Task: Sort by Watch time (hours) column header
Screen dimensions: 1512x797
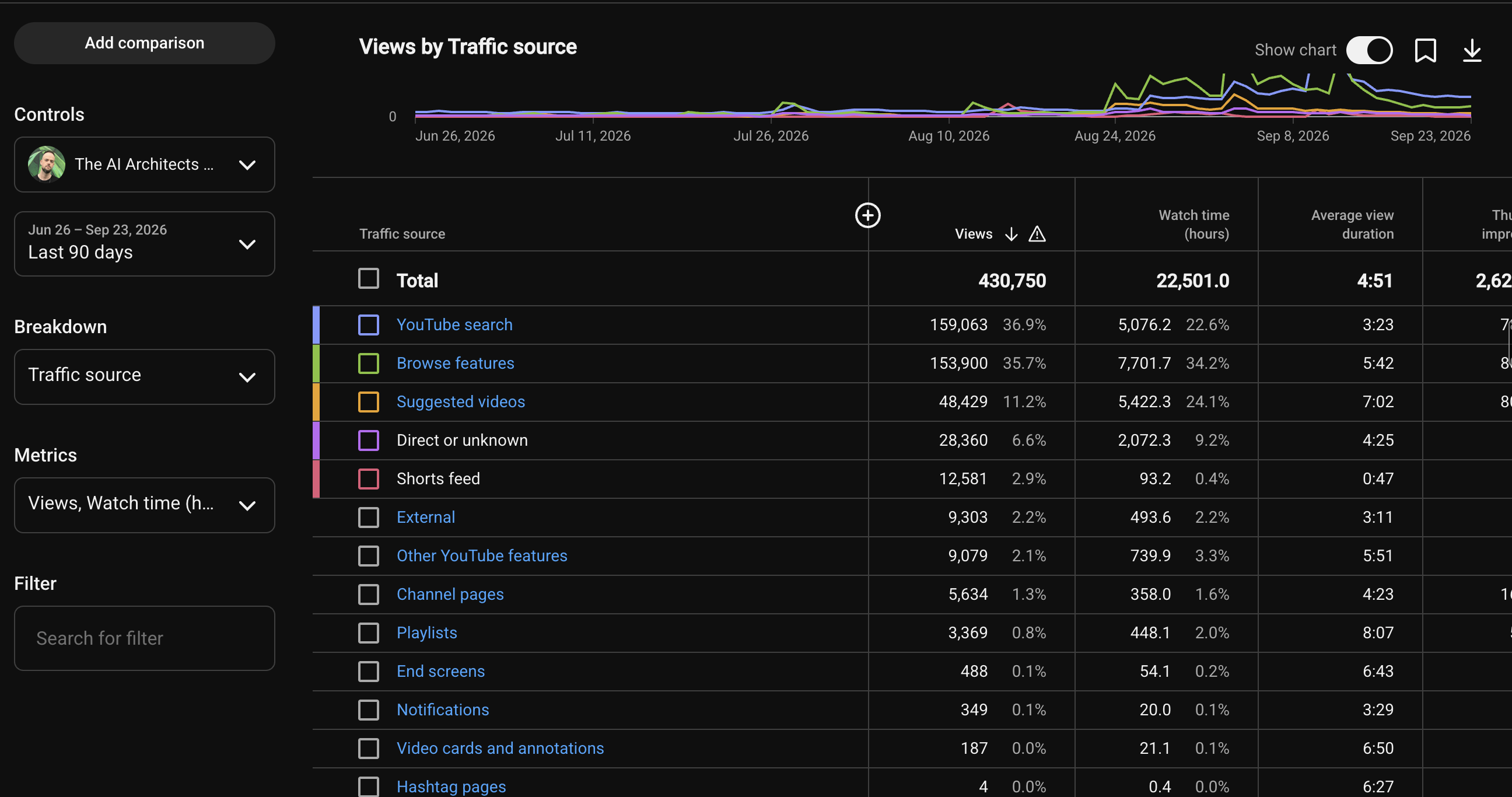Action: coord(1193,224)
